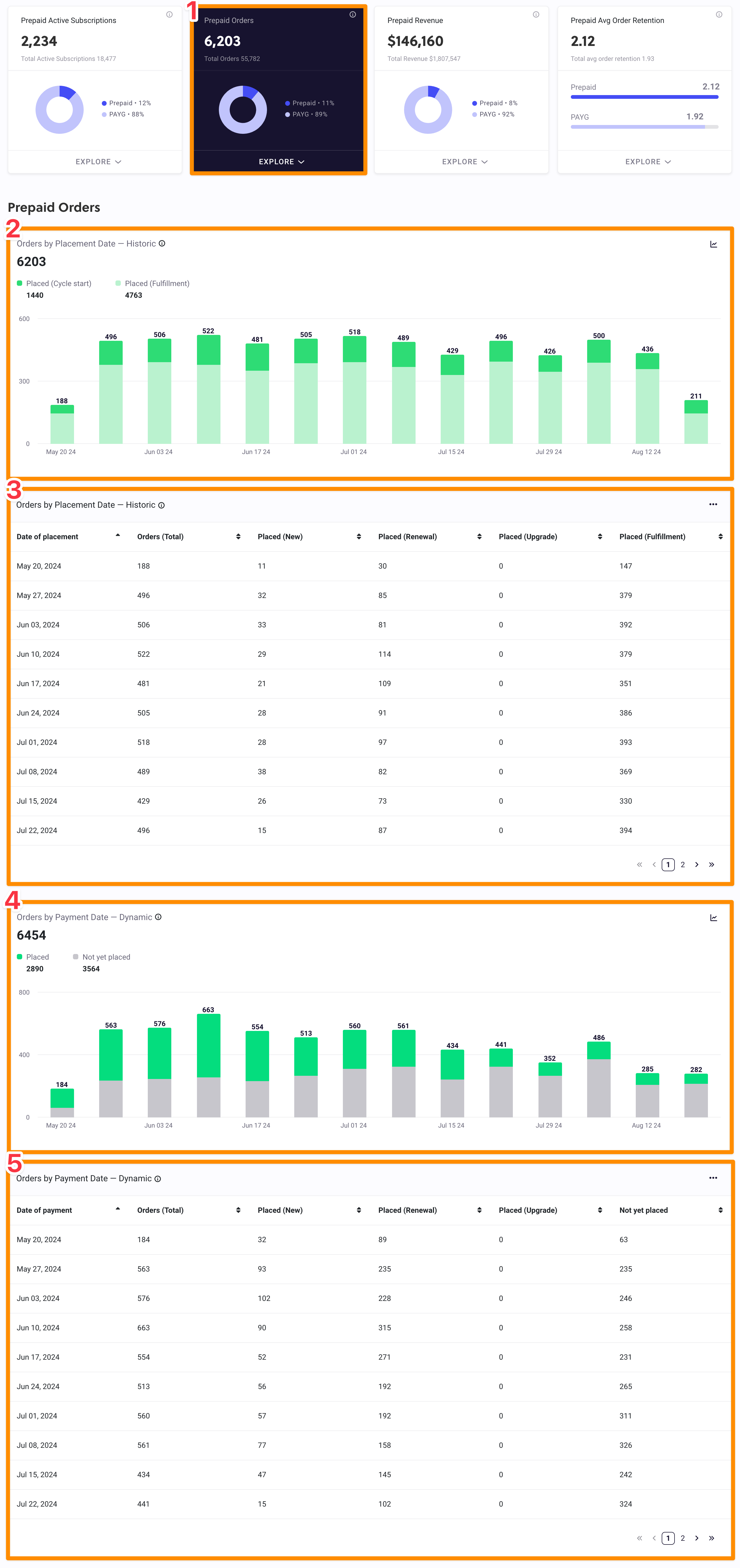Select page 2 in Payment table pagination

point(683,1538)
